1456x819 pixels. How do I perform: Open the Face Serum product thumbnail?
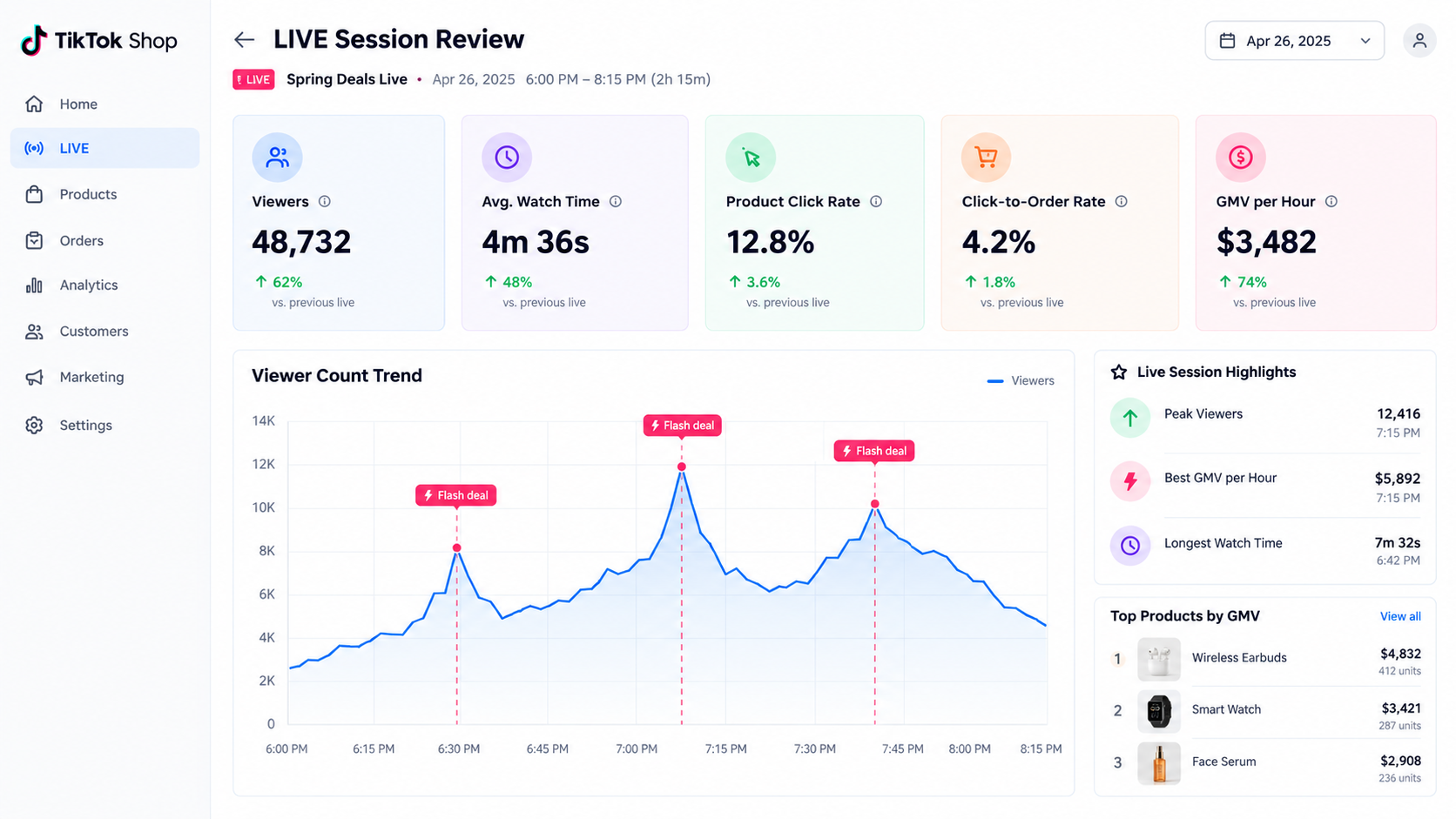(1159, 763)
